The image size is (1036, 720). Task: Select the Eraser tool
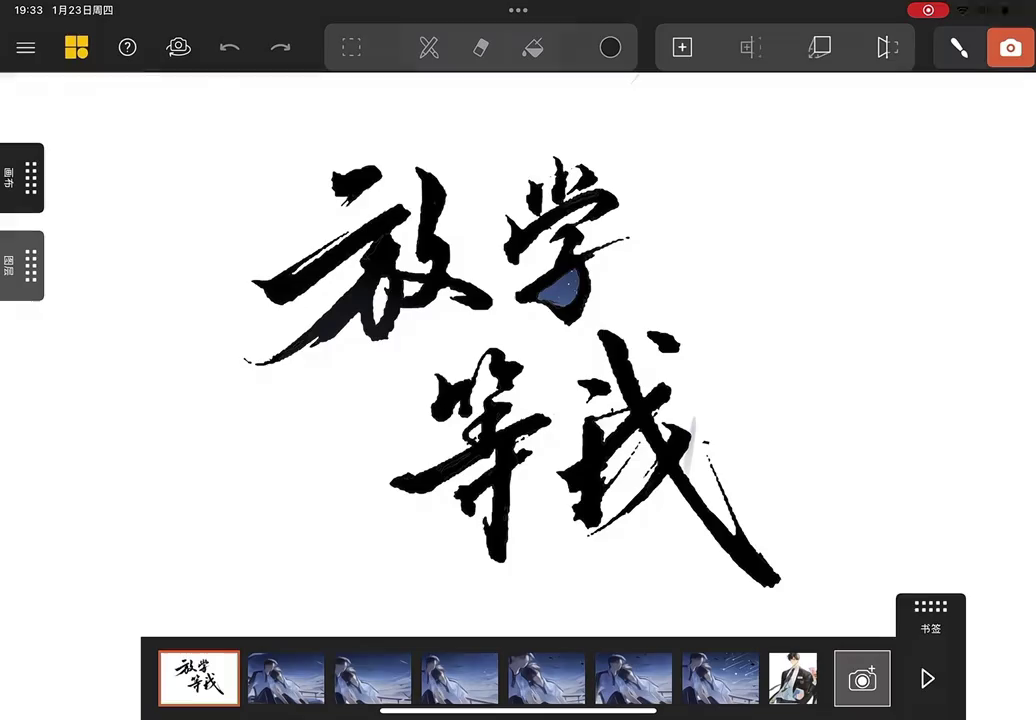point(481,48)
